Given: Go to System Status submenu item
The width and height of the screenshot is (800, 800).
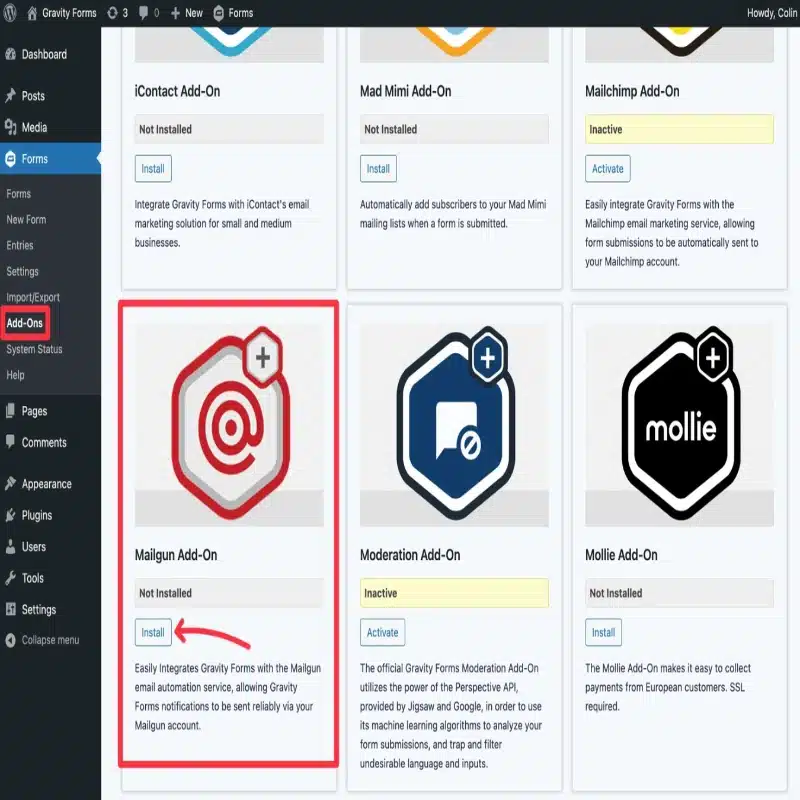Looking at the screenshot, I should (34, 349).
